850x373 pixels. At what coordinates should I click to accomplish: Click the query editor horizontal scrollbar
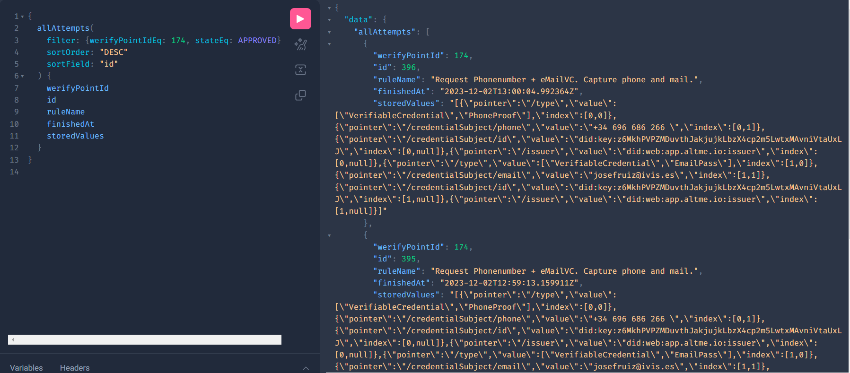[x=145, y=340]
